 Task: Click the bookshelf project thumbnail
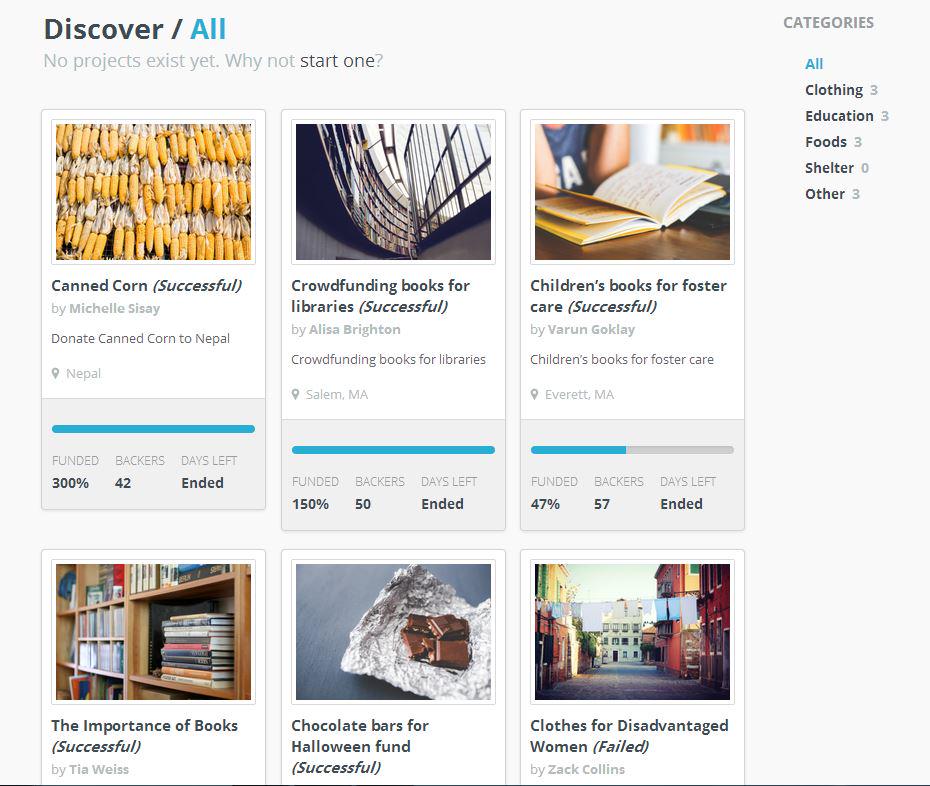154,632
